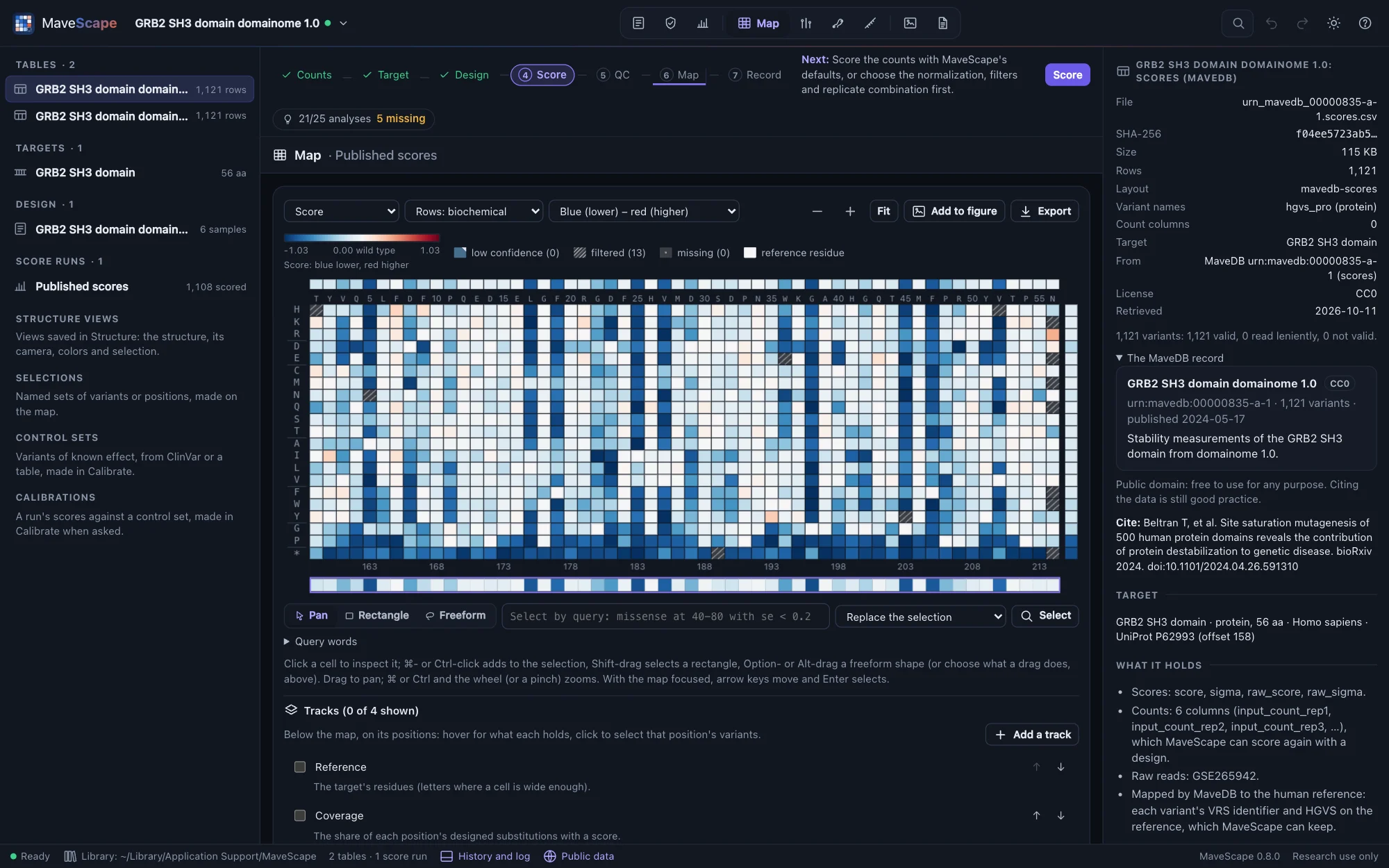1389x868 pixels.
Task: Open the report document icon at the toolbar's right end
Action: pyautogui.click(x=942, y=23)
